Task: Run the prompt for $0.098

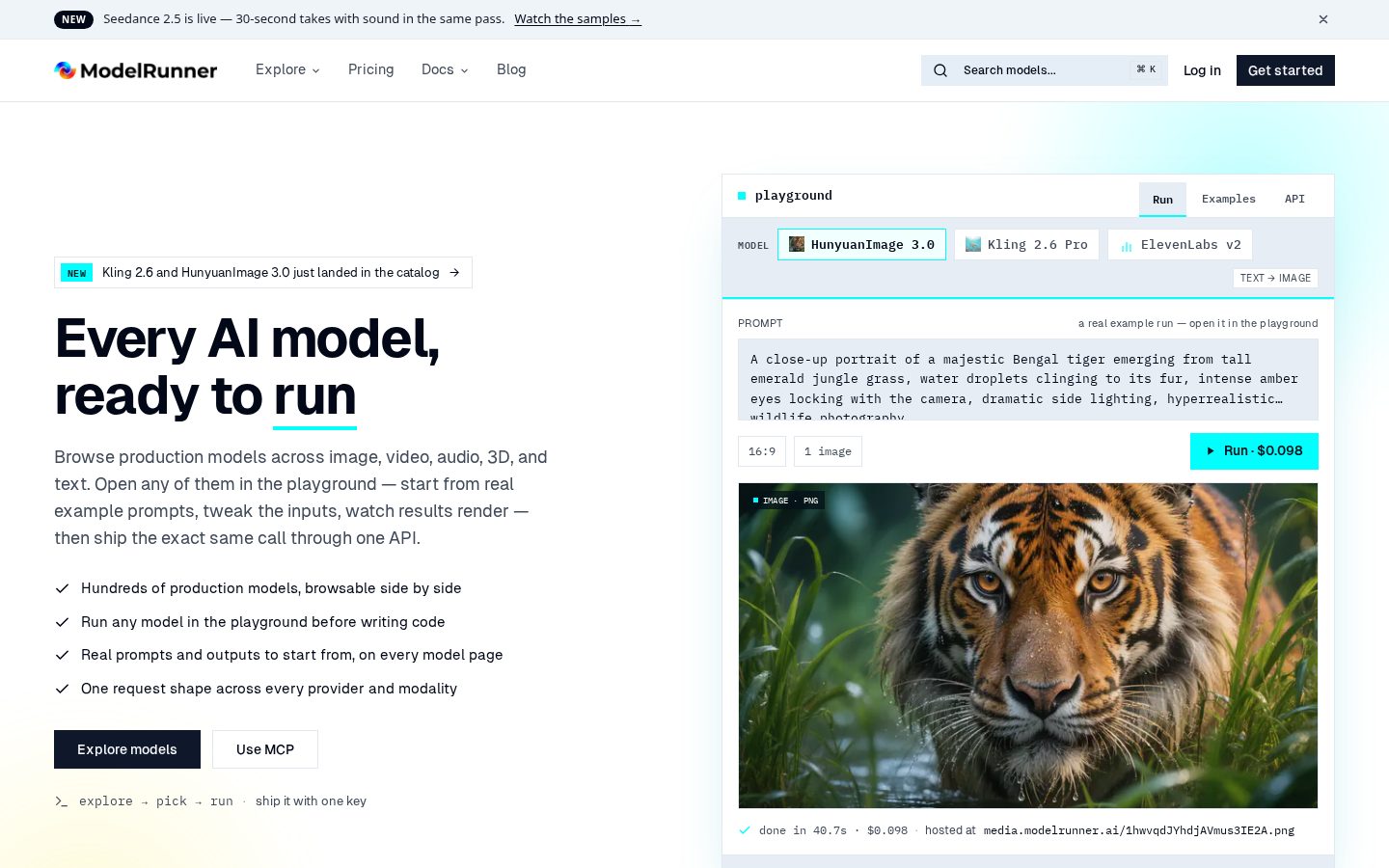Action: (1254, 450)
